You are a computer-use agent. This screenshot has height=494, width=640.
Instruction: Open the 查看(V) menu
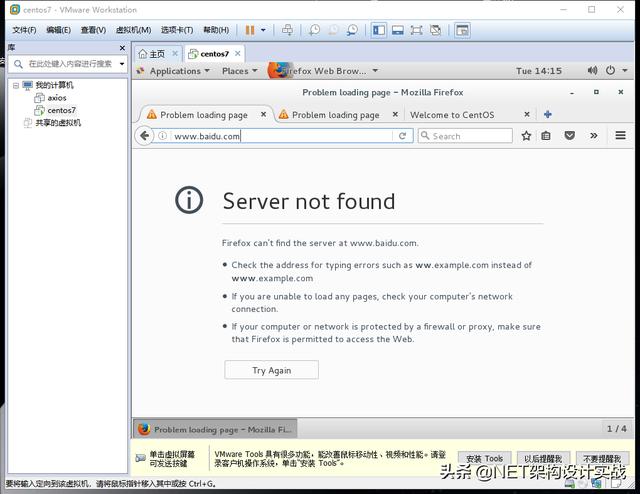coord(93,30)
